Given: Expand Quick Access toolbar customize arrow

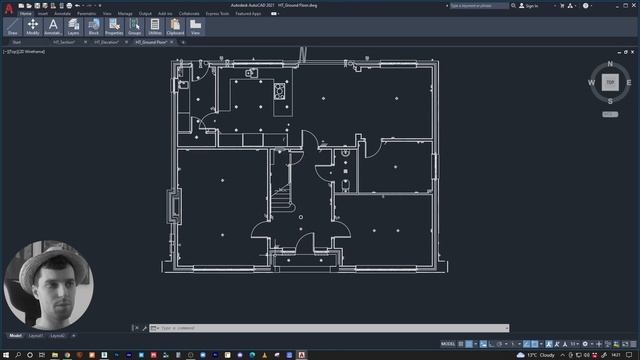Looking at the screenshot, I should pyautogui.click(x=100, y=6).
